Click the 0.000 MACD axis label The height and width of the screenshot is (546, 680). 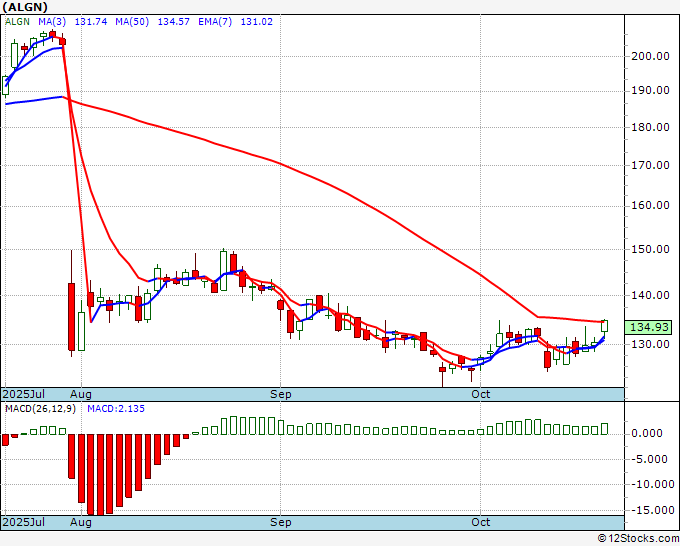click(647, 433)
